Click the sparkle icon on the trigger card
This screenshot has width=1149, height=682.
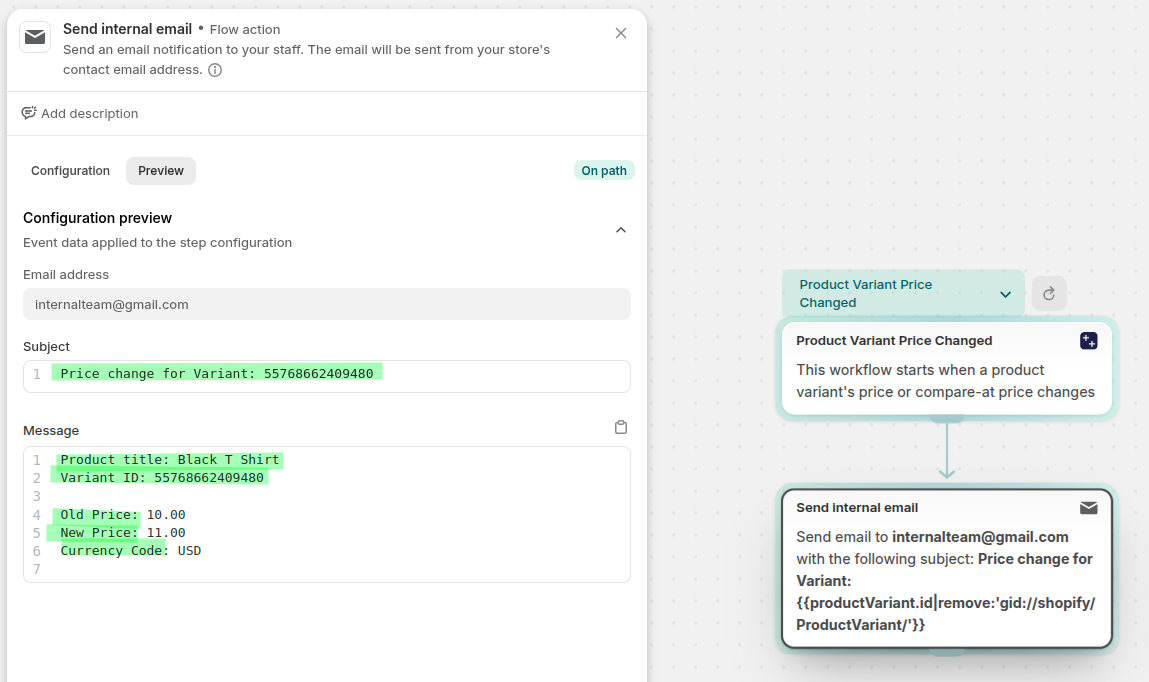coord(1088,341)
